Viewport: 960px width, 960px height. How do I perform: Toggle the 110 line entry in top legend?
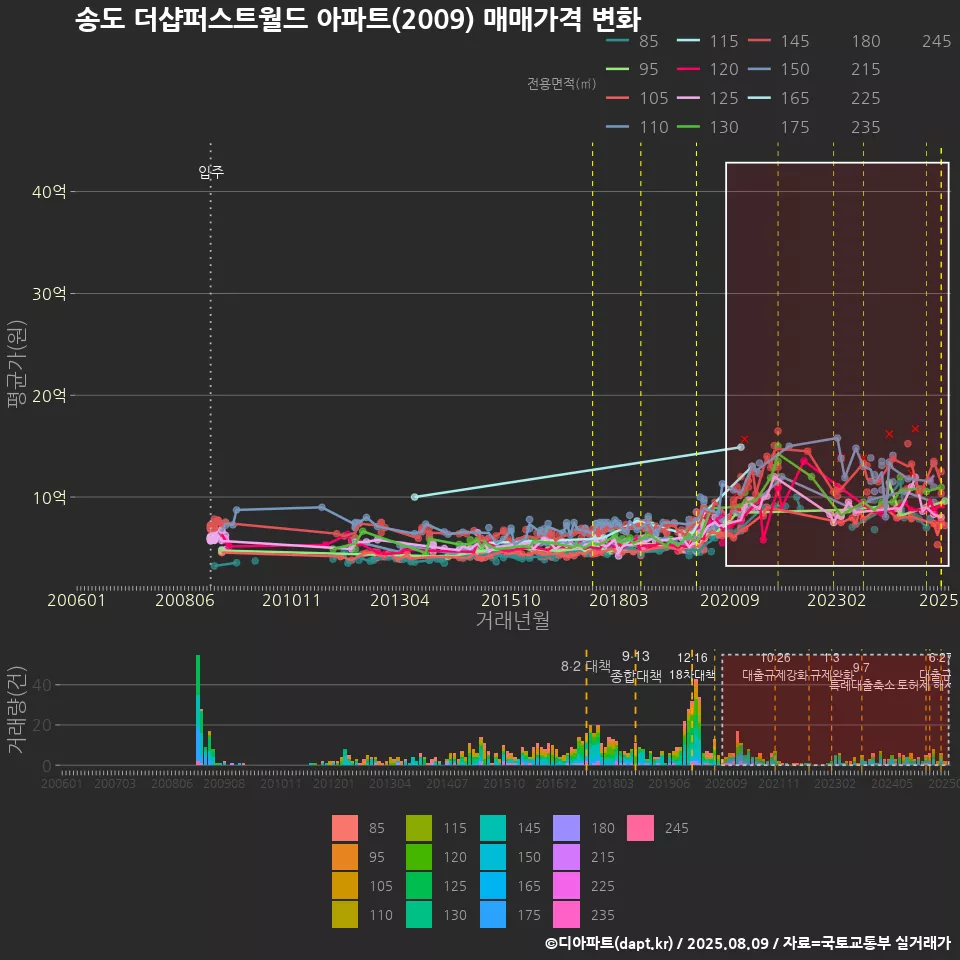(x=637, y=127)
